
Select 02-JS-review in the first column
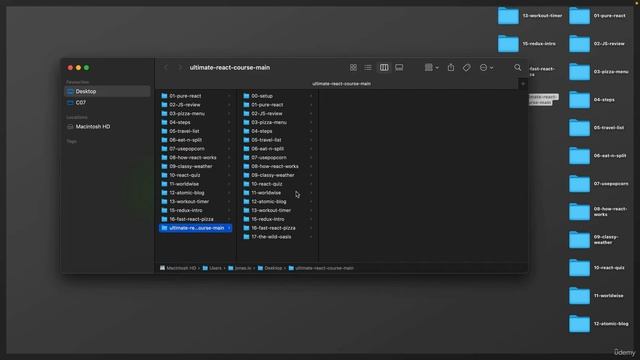tap(196, 105)
